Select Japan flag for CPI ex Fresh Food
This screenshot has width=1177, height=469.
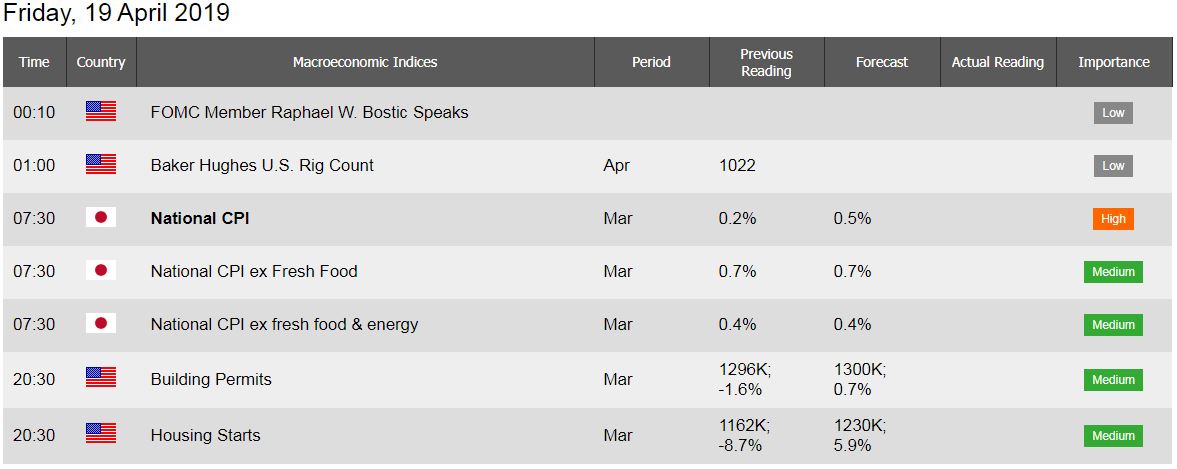point(101,271)
